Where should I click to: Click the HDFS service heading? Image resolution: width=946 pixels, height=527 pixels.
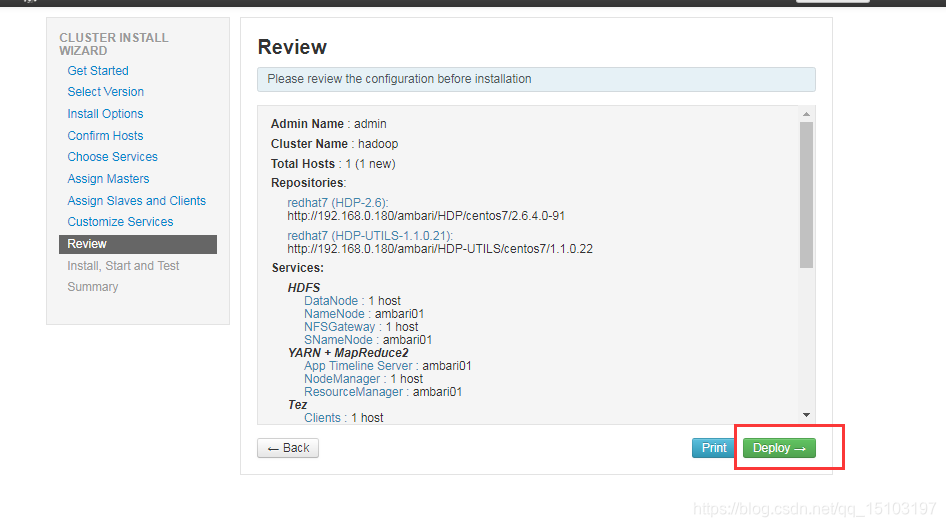[304, 288]
